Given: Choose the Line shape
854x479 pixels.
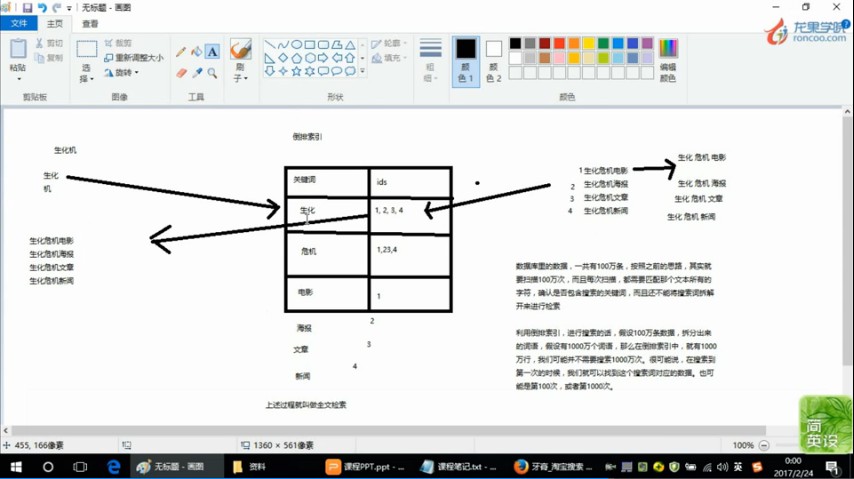Looking at the screenshot, I should pos(270,45).
